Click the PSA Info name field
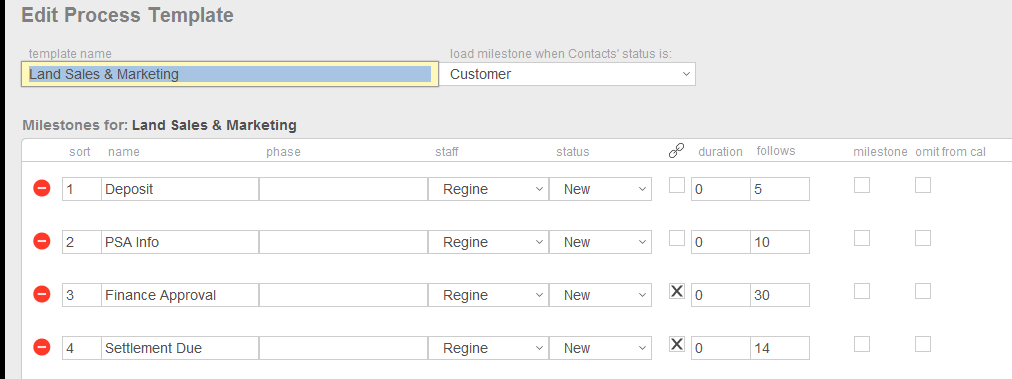The height and width of the screenshot is (379, 1012). (180, 242)
